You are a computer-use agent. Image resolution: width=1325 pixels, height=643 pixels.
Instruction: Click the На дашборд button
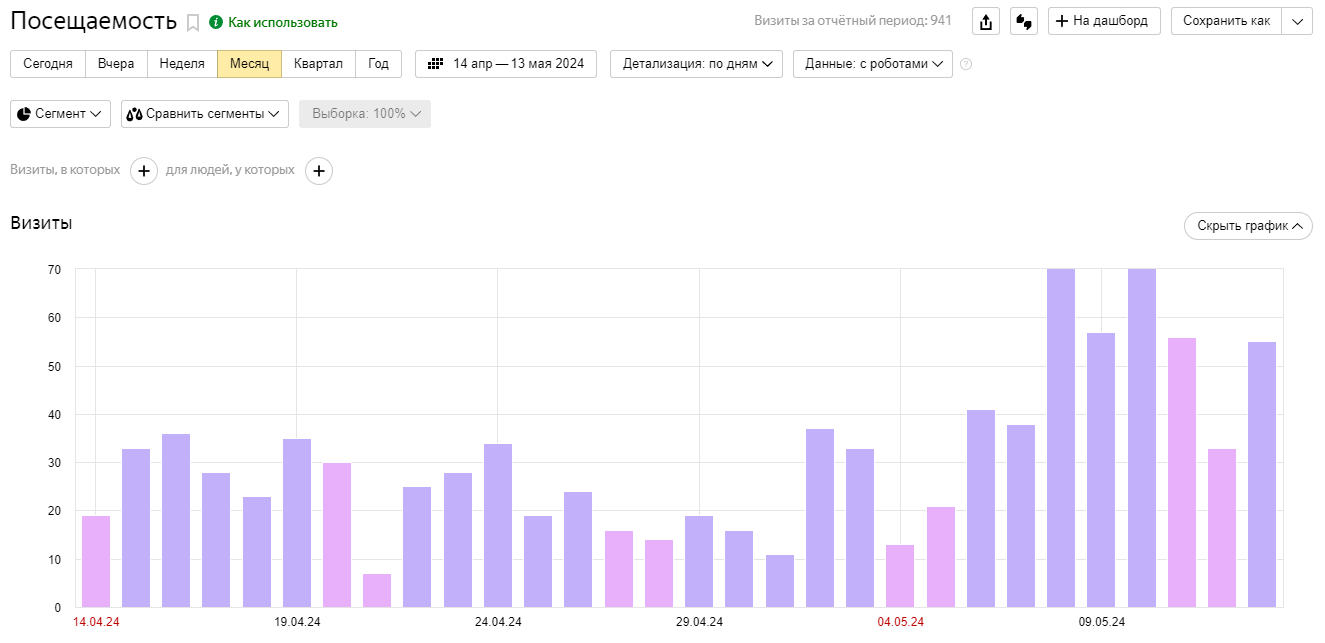(x=1104, y=21)
